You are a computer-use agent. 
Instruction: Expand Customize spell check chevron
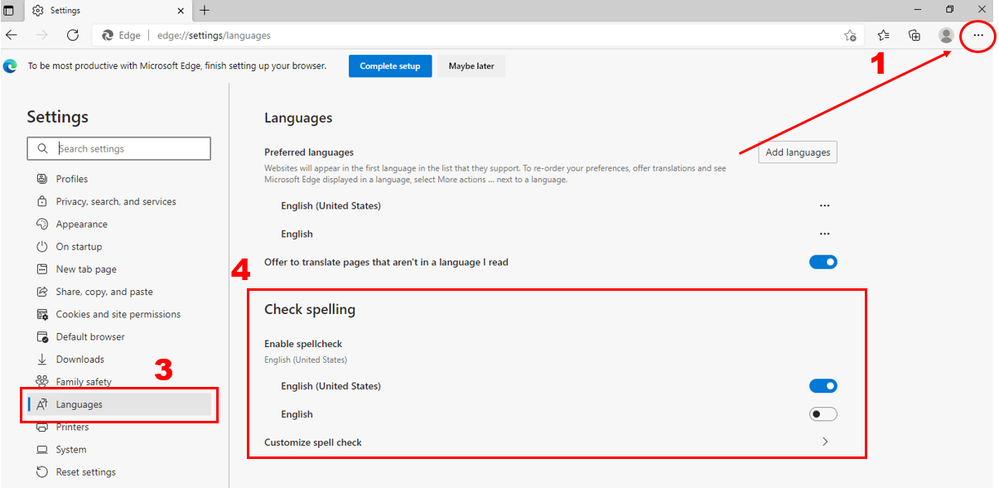coord(825,442)
